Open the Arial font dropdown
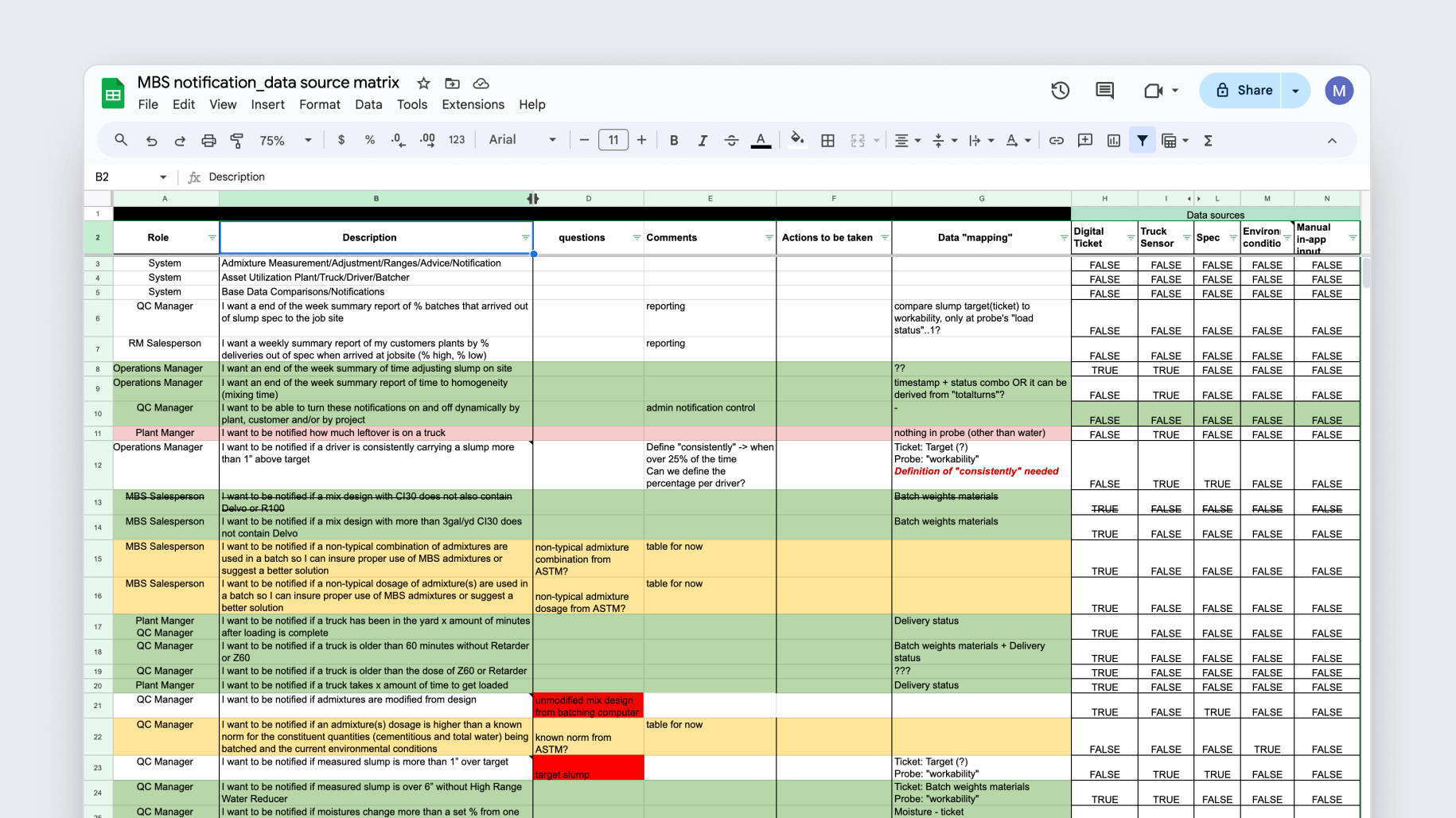 pyautogui.click(x=522, y=140)
